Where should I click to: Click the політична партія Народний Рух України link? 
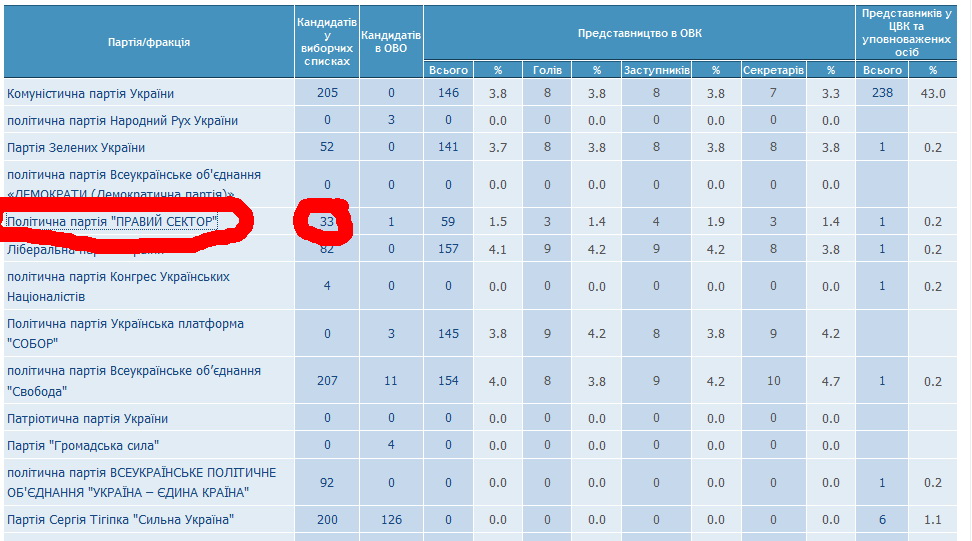click(x=122, y=121)
